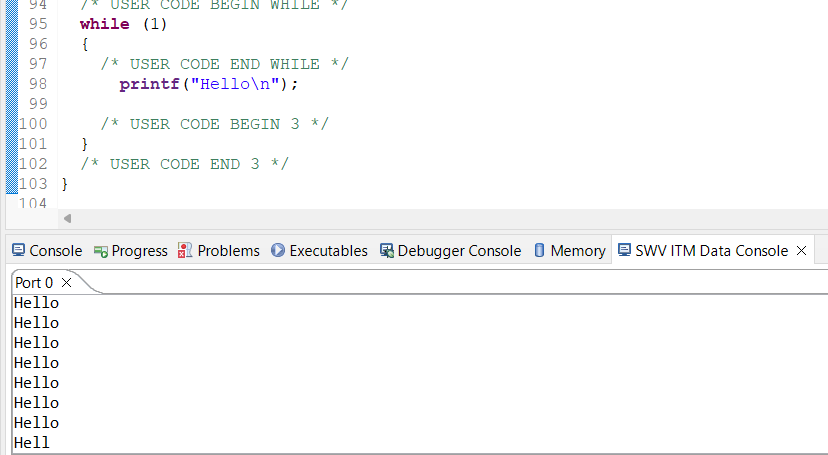Click the printf("Hello\n") code line
828x455 pixels.
209,84
